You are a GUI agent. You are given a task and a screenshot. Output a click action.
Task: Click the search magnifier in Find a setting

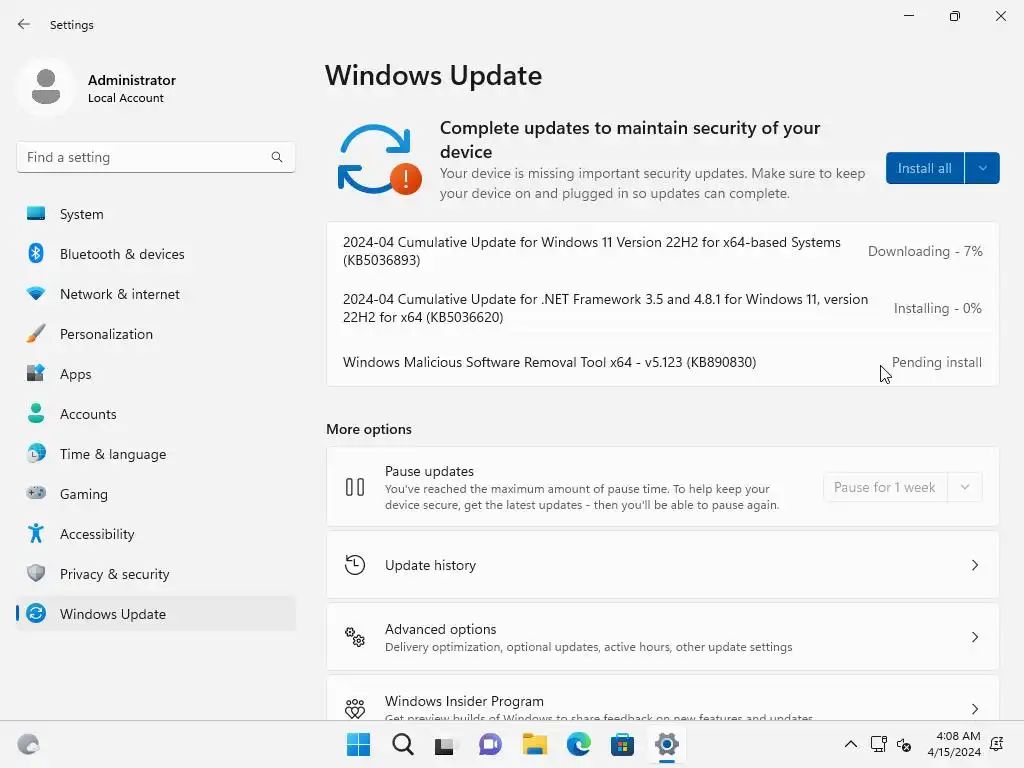click(277, 157)
